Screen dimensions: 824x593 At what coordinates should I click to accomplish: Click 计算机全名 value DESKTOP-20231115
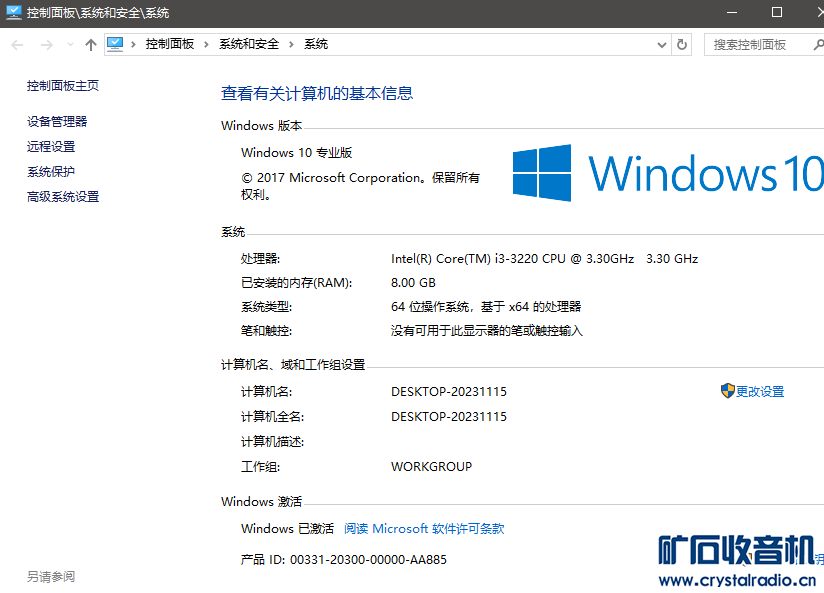point(449,417)
